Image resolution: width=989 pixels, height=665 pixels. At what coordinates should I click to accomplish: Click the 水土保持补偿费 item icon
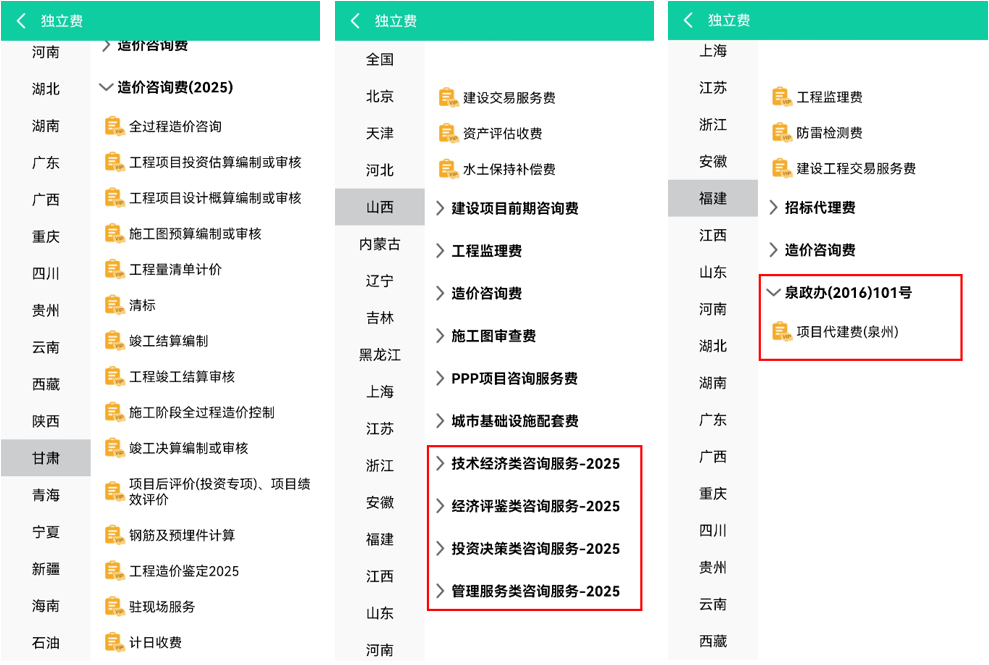(447, 169)
